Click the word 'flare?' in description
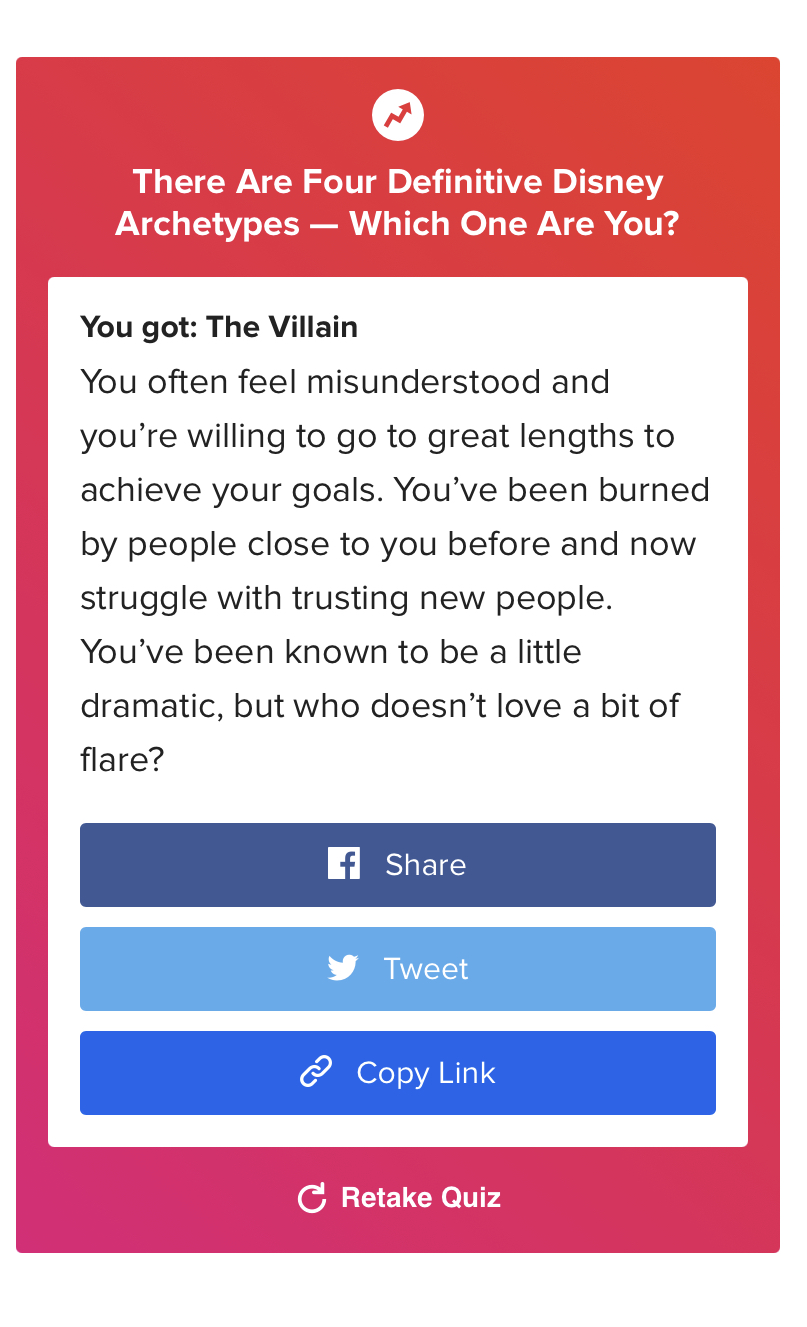Image resolution: width=807 pixels, height=1327 pixels. point(122,760)
